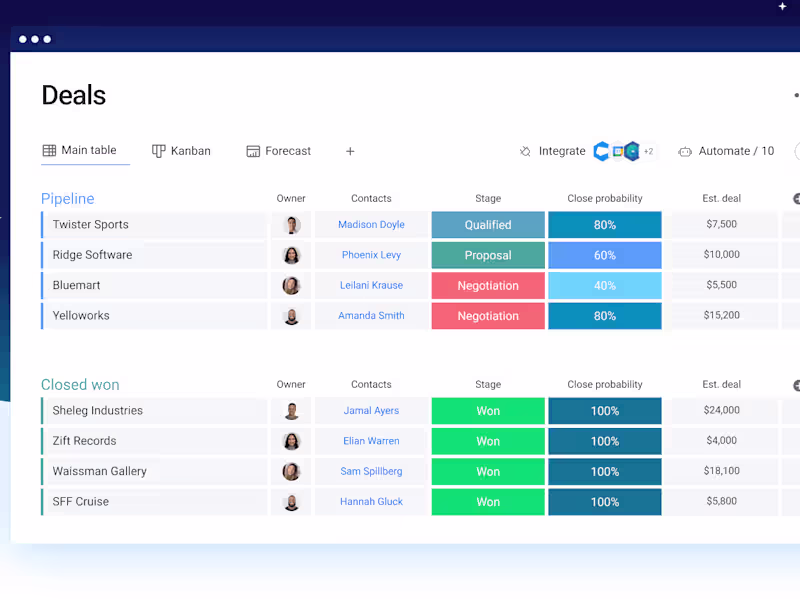Image resolution: width=800 pixels, height=600 pixels.
Task: Edit Ridge Software 60% close probability
Action: pos(605,255)
